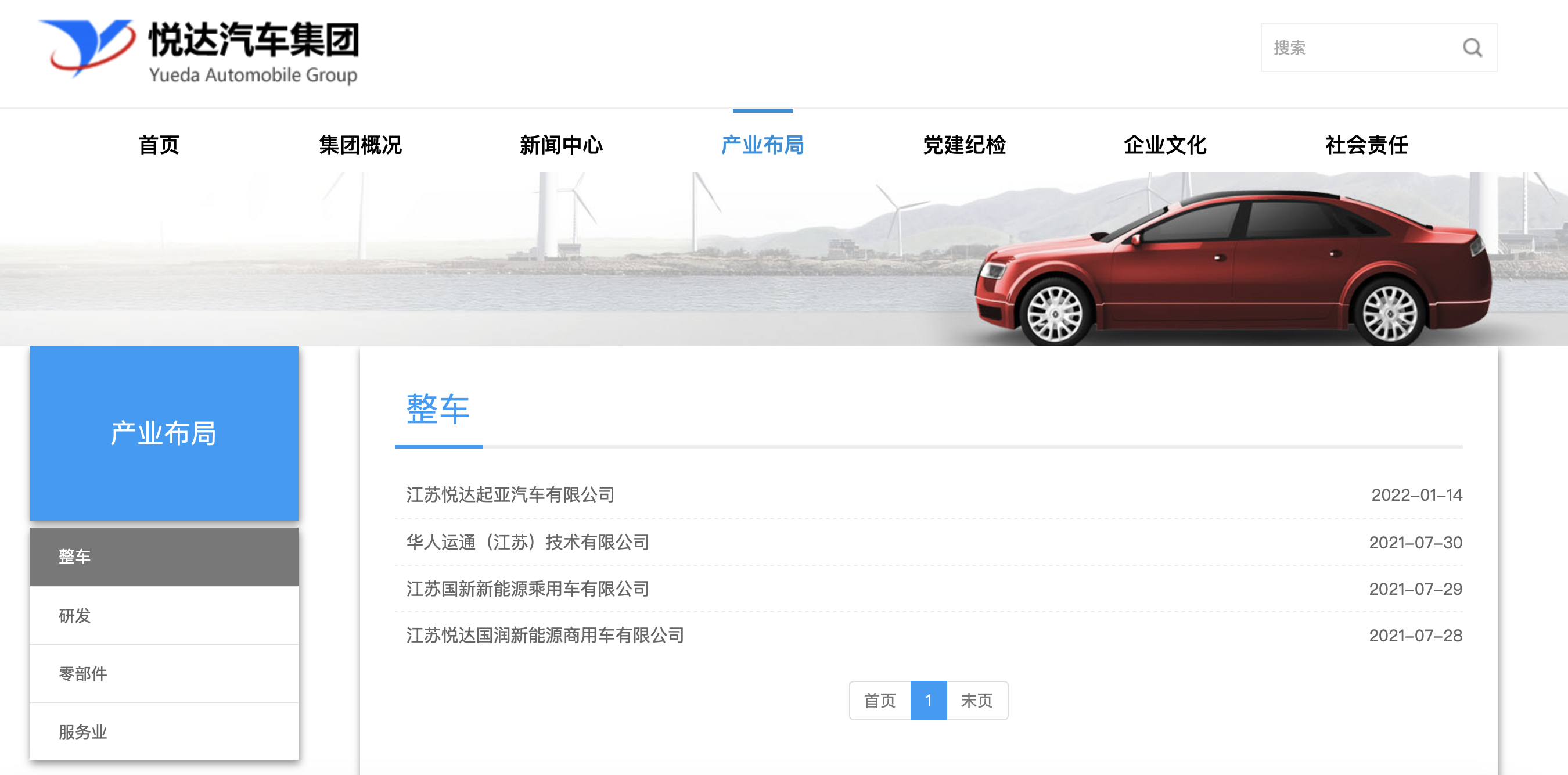Click the 首页 pagination button
The image size is (1568, 775).
[880, 701]
